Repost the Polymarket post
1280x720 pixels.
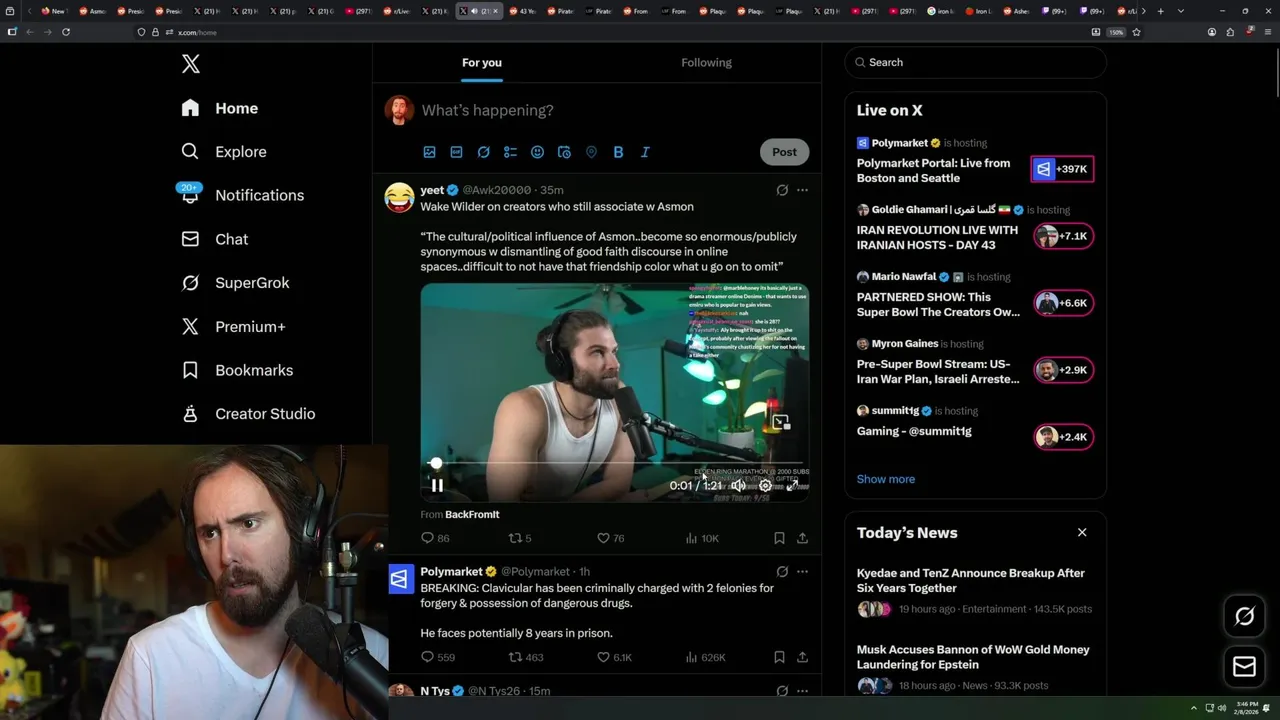point(526,657)
